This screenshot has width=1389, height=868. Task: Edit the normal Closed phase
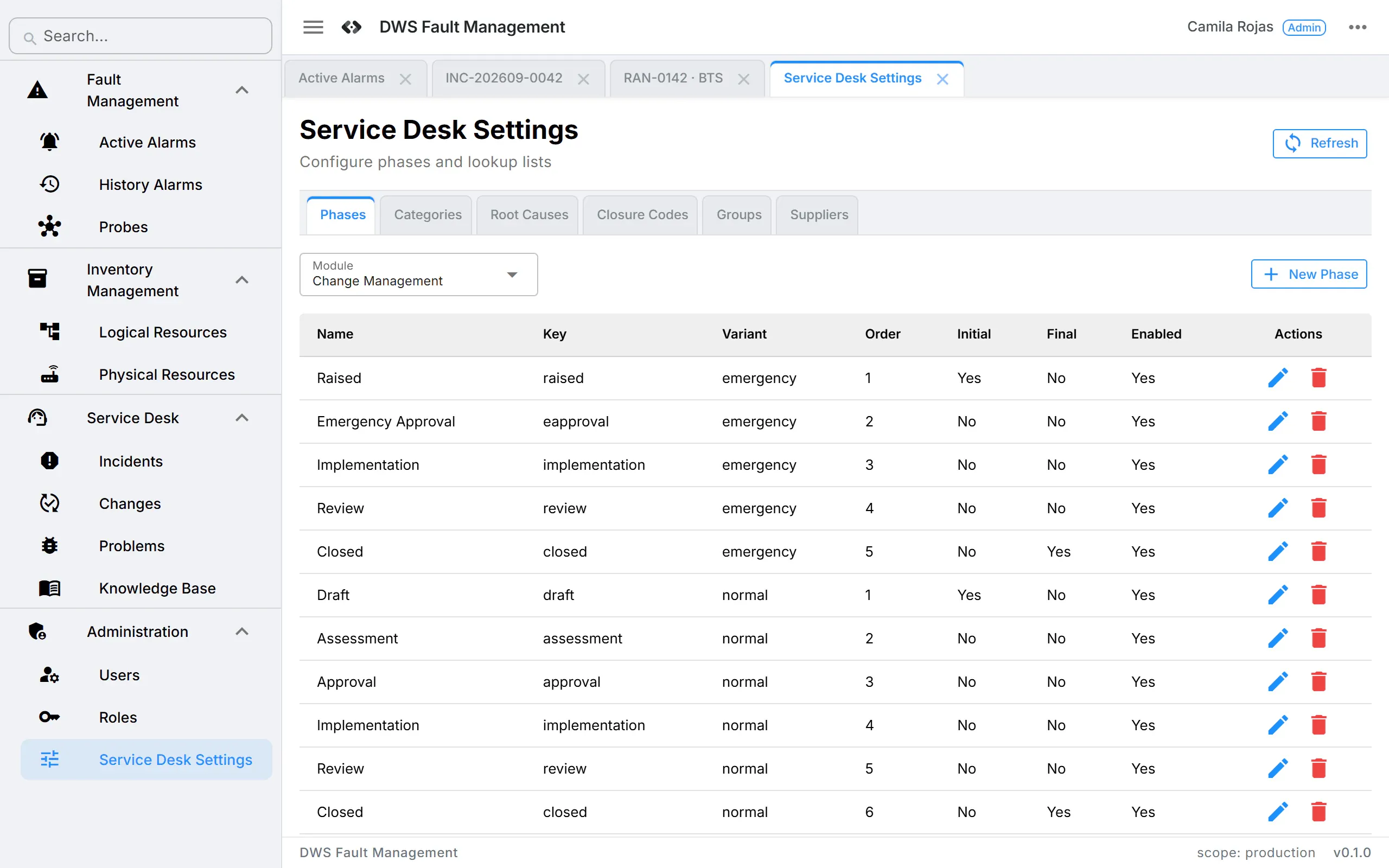[1278, 812]
